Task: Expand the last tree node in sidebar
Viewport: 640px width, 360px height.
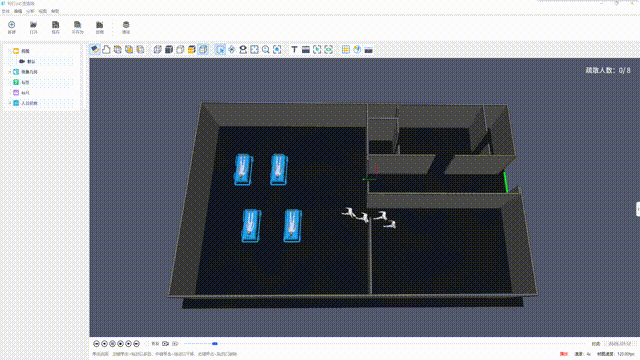Action: coord(10,103)
